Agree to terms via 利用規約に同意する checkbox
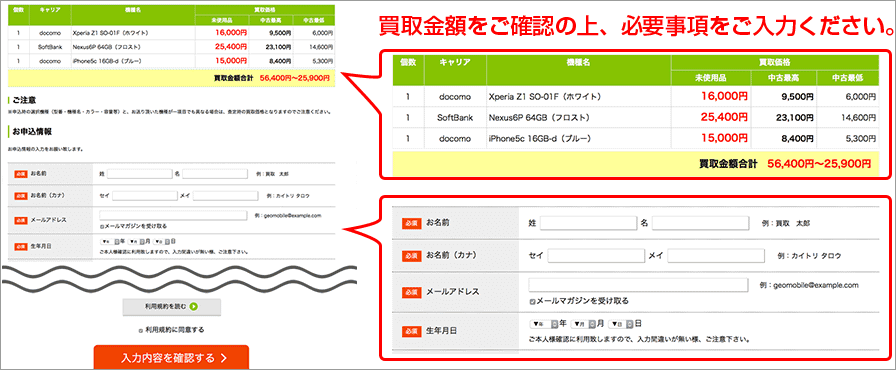The height and width of the screenshot is (370, 896). coord(141,330)
